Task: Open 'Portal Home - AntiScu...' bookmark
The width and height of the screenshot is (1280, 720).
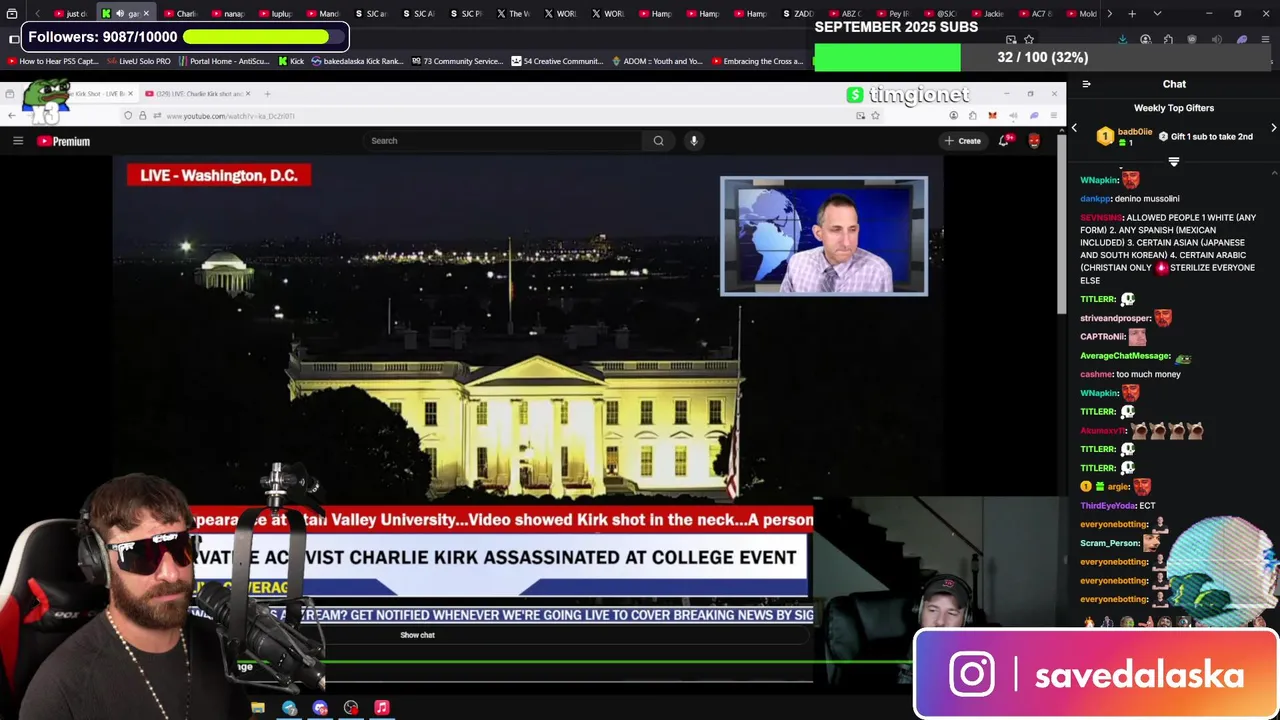Action: [x=224, y=61]
